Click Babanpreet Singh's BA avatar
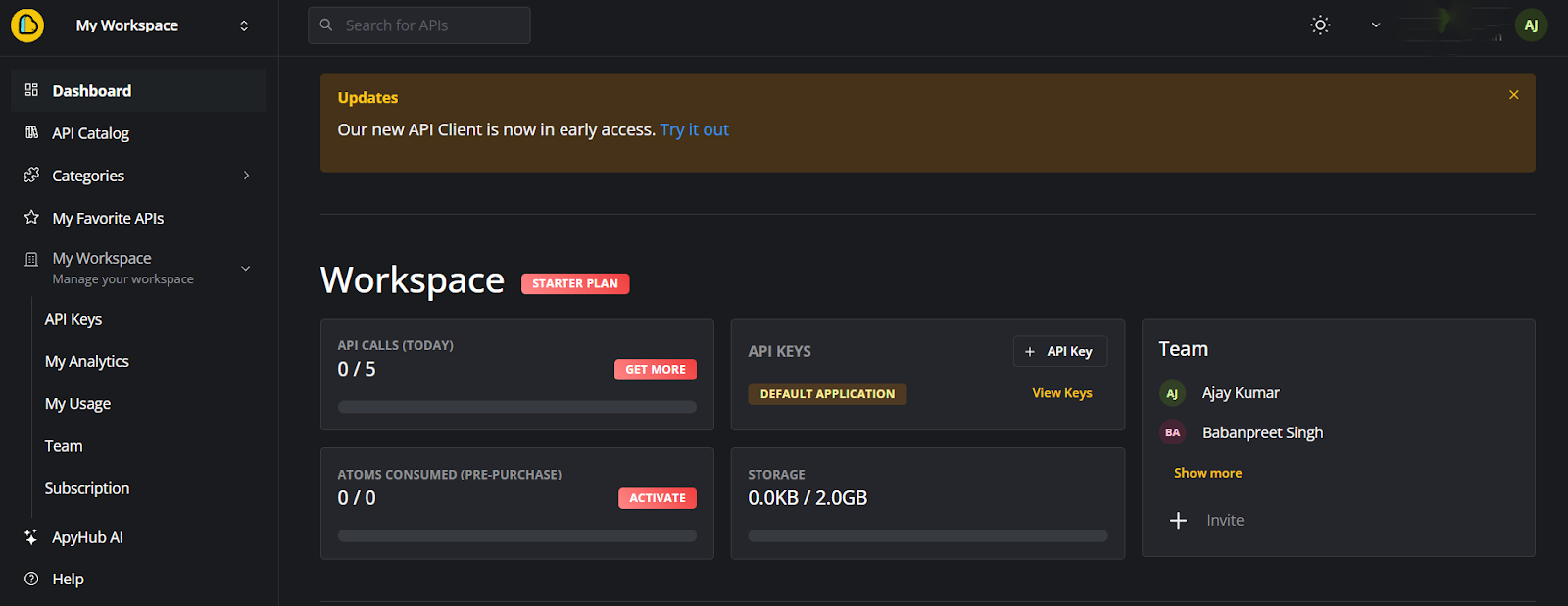This screenshot has height=606, width=1568. tap(1172, 432)
